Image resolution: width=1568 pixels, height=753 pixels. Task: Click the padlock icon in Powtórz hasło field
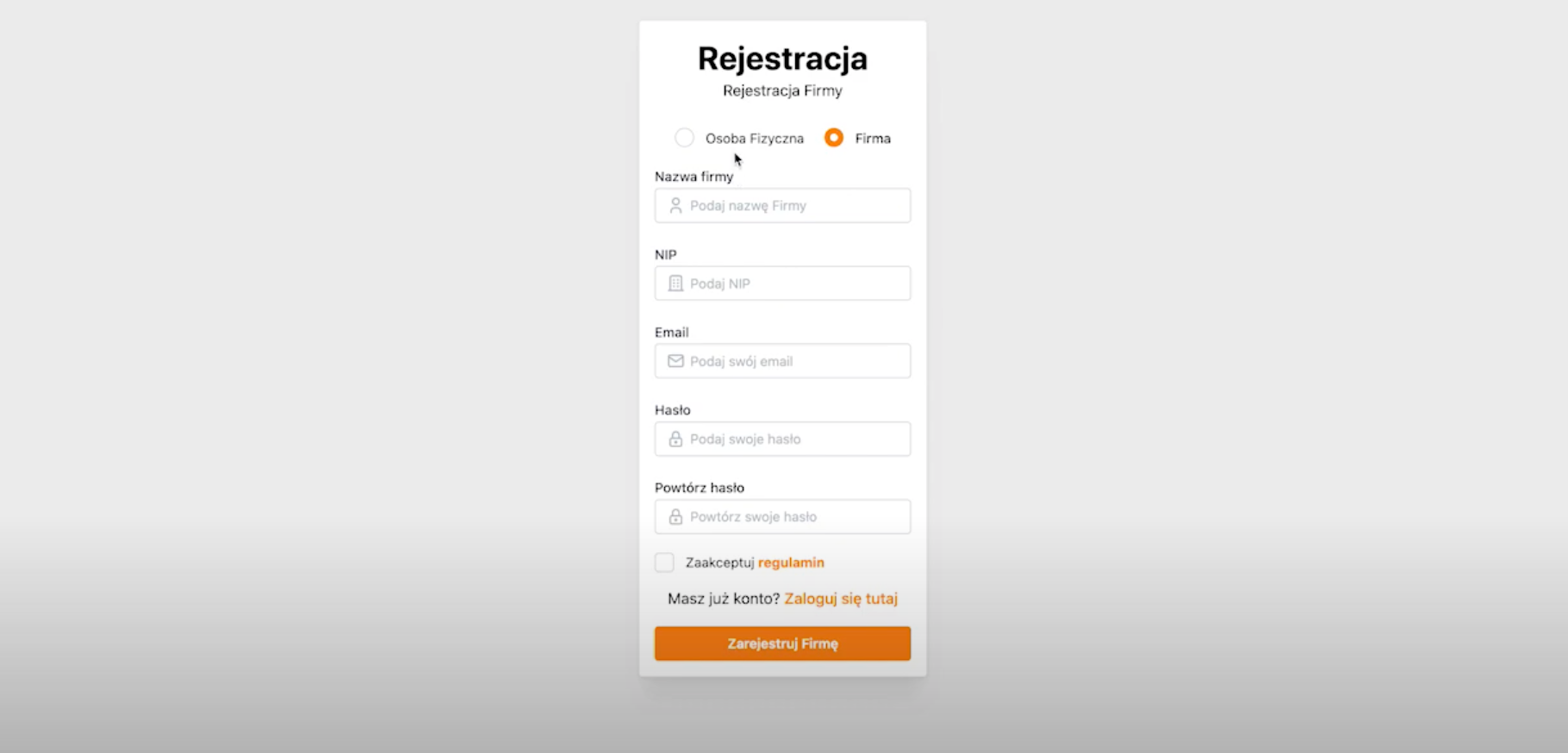[x=675, y=517]
